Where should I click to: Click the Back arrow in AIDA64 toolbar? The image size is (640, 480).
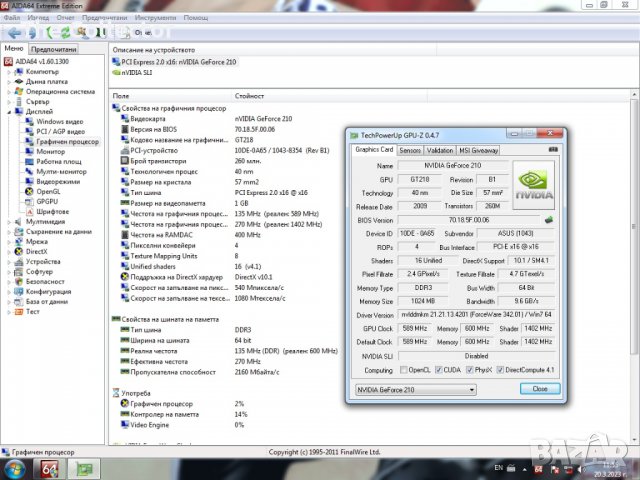15,33
